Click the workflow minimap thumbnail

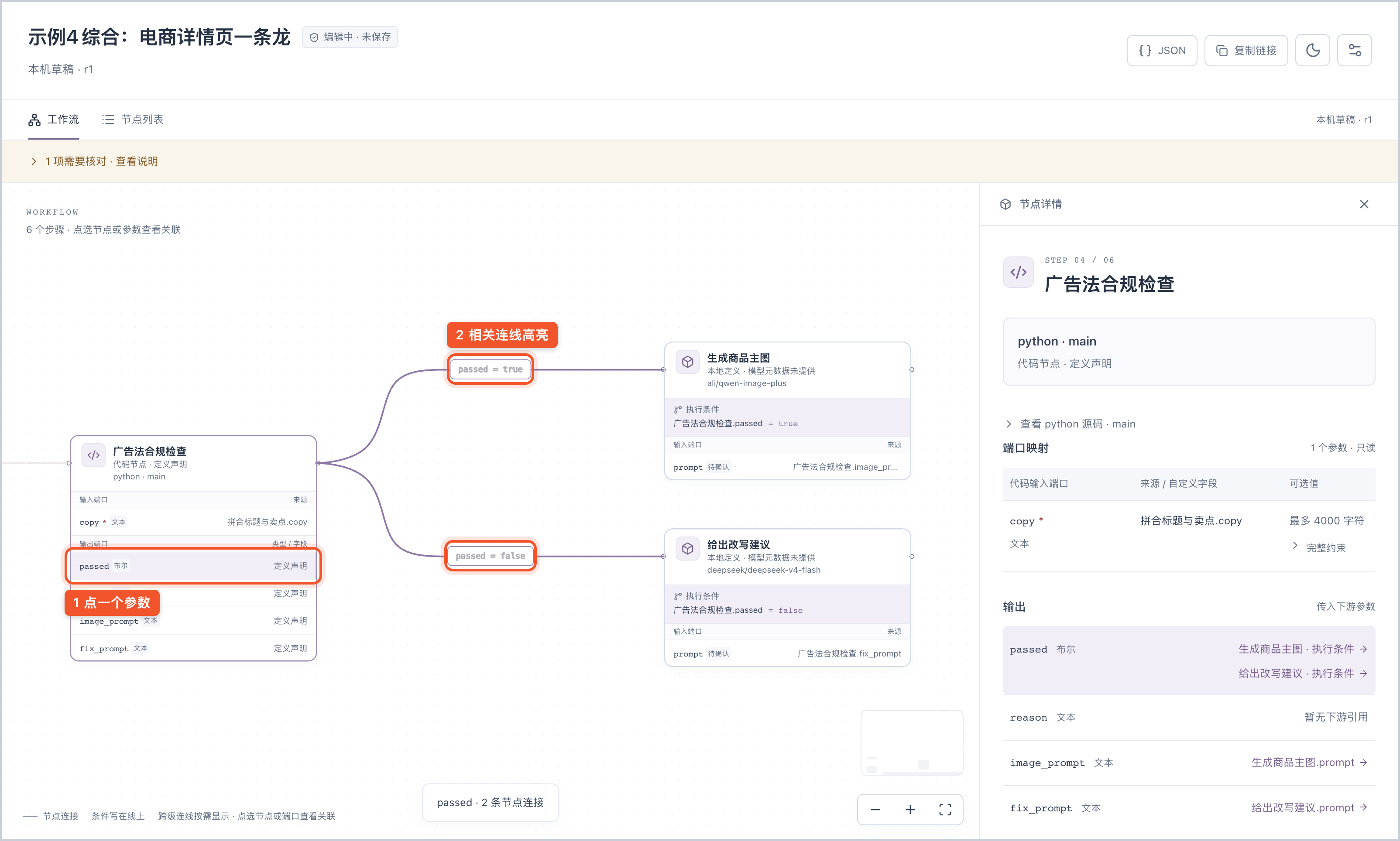click(911, 742)
